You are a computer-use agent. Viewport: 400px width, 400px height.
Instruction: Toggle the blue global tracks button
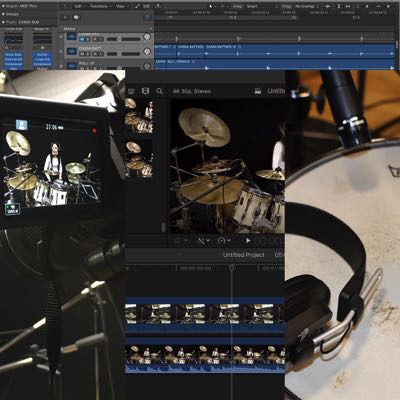click(147, 17)
